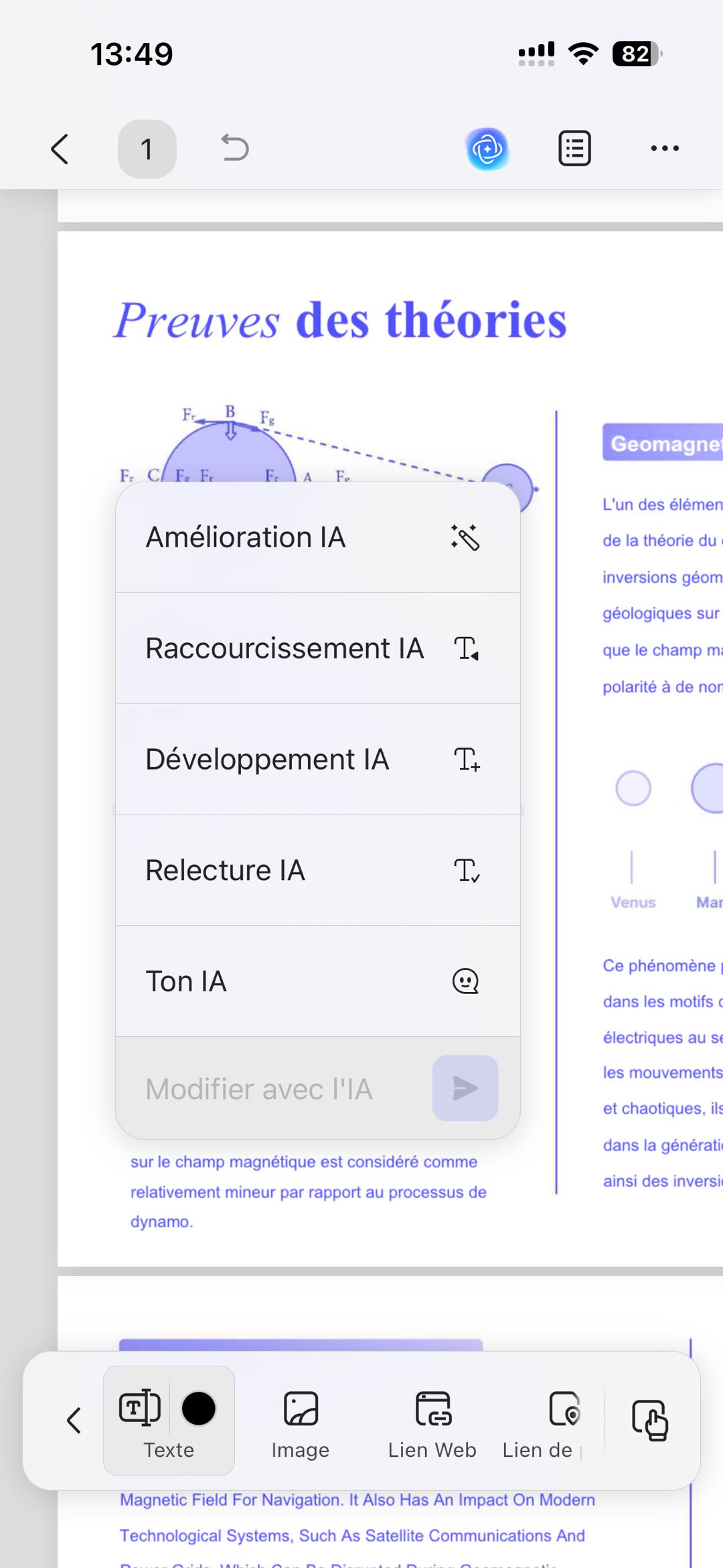Open the black color swatch picker
723x1568 pixels.
[197, 1408]
